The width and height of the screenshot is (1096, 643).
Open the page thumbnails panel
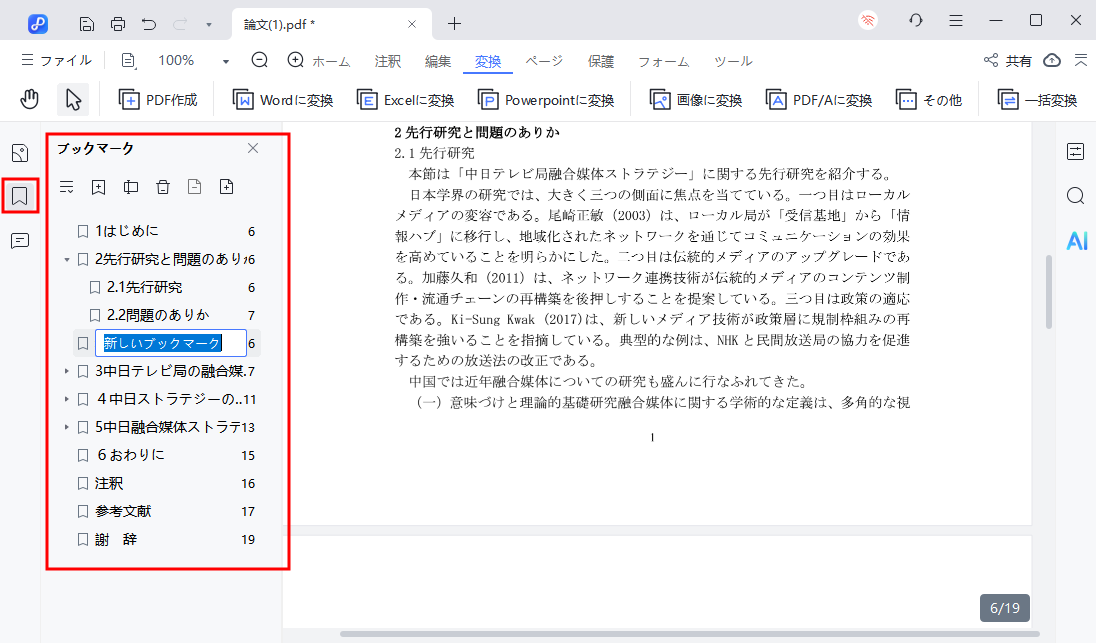pyautogui.click(x=21, y=154)
